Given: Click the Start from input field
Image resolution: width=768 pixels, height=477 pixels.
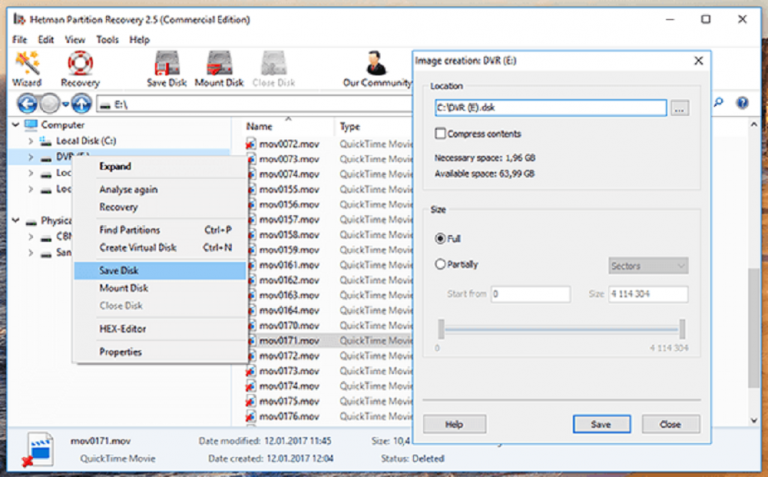Looking at the screenshot, I should click(530, 294).
